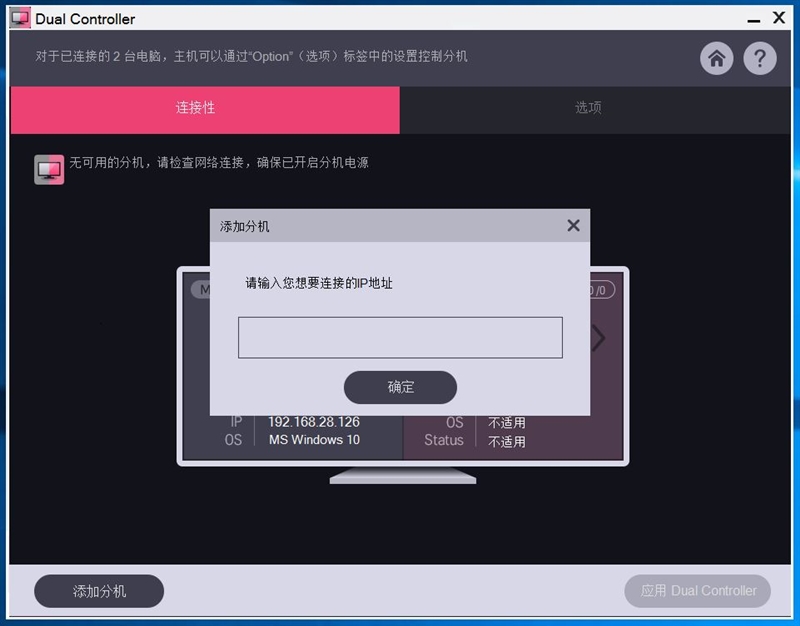Click the 添加分机 button at bottom left
The width and height of the screenshot is (800, 626).
pyautogui.click(x=99, y=591)
